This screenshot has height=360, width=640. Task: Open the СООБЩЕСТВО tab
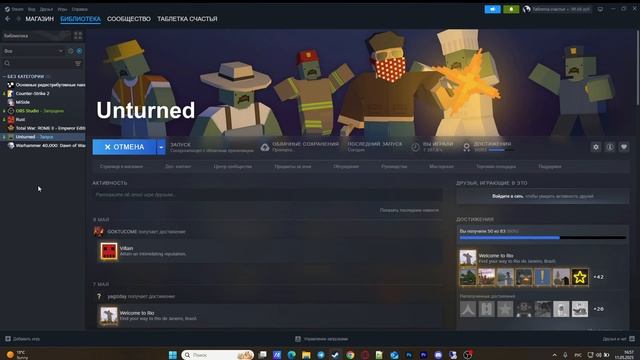click(x=129, y=19)
